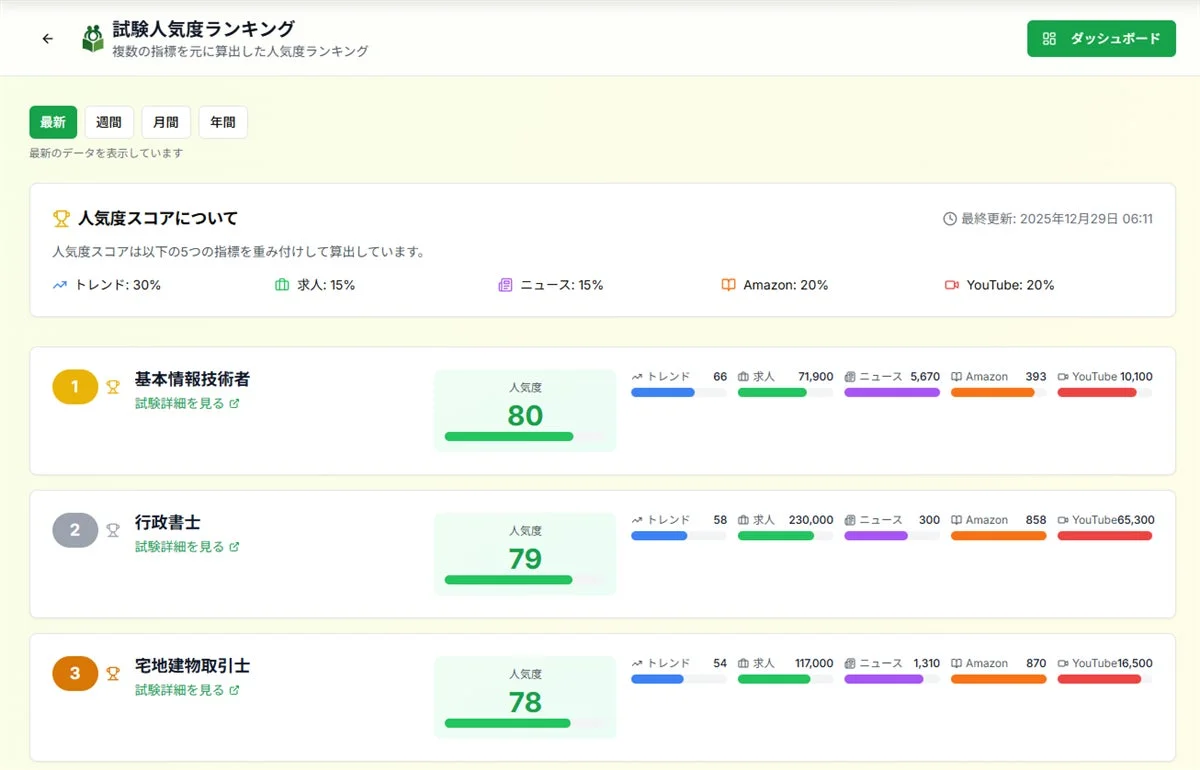Screen dimensions: 1200x770
Task: Click the Amazon book icon for 基本情報技術者
Action: 955,377
